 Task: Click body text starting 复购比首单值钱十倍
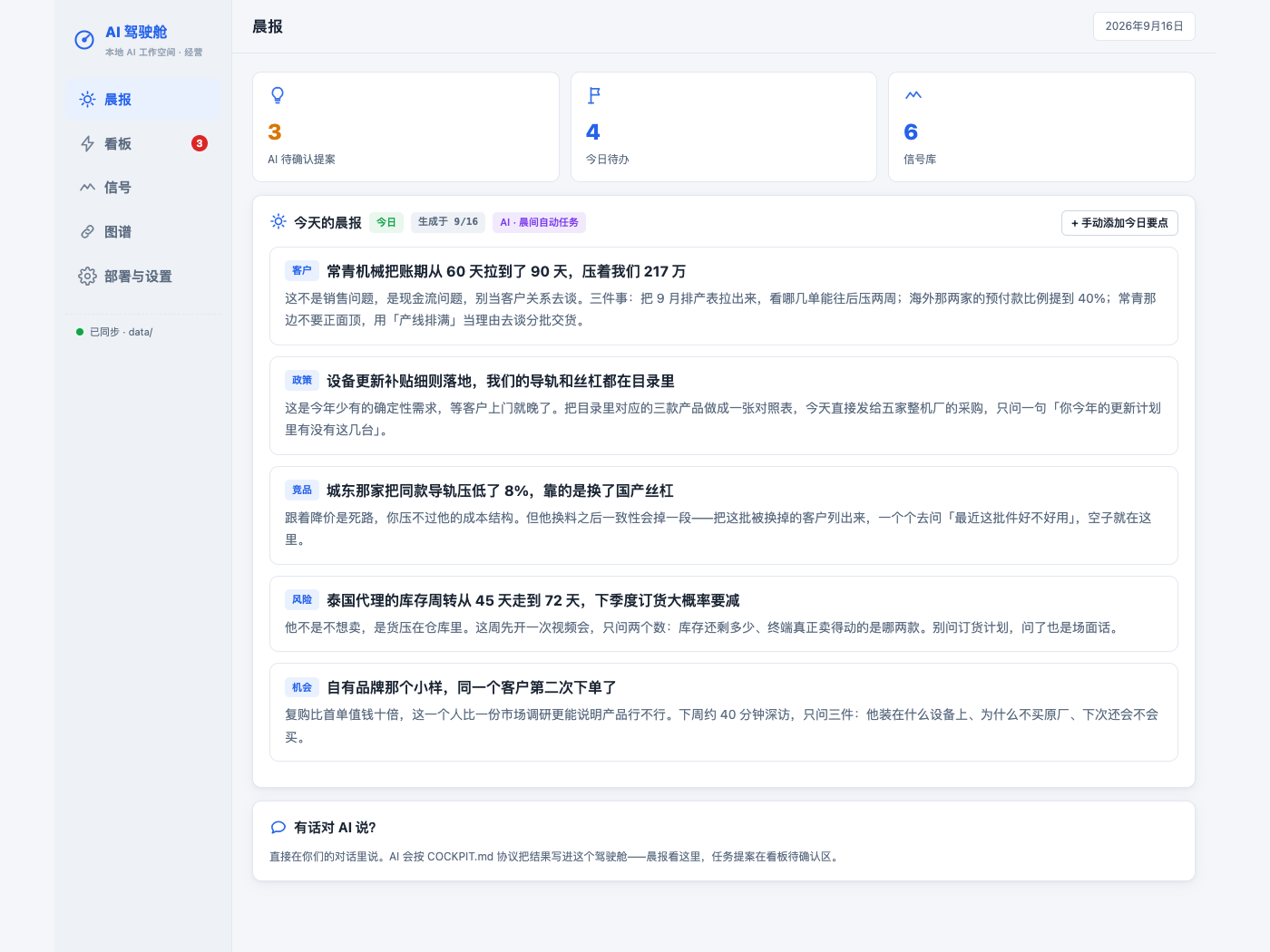(x=724, y=725)
